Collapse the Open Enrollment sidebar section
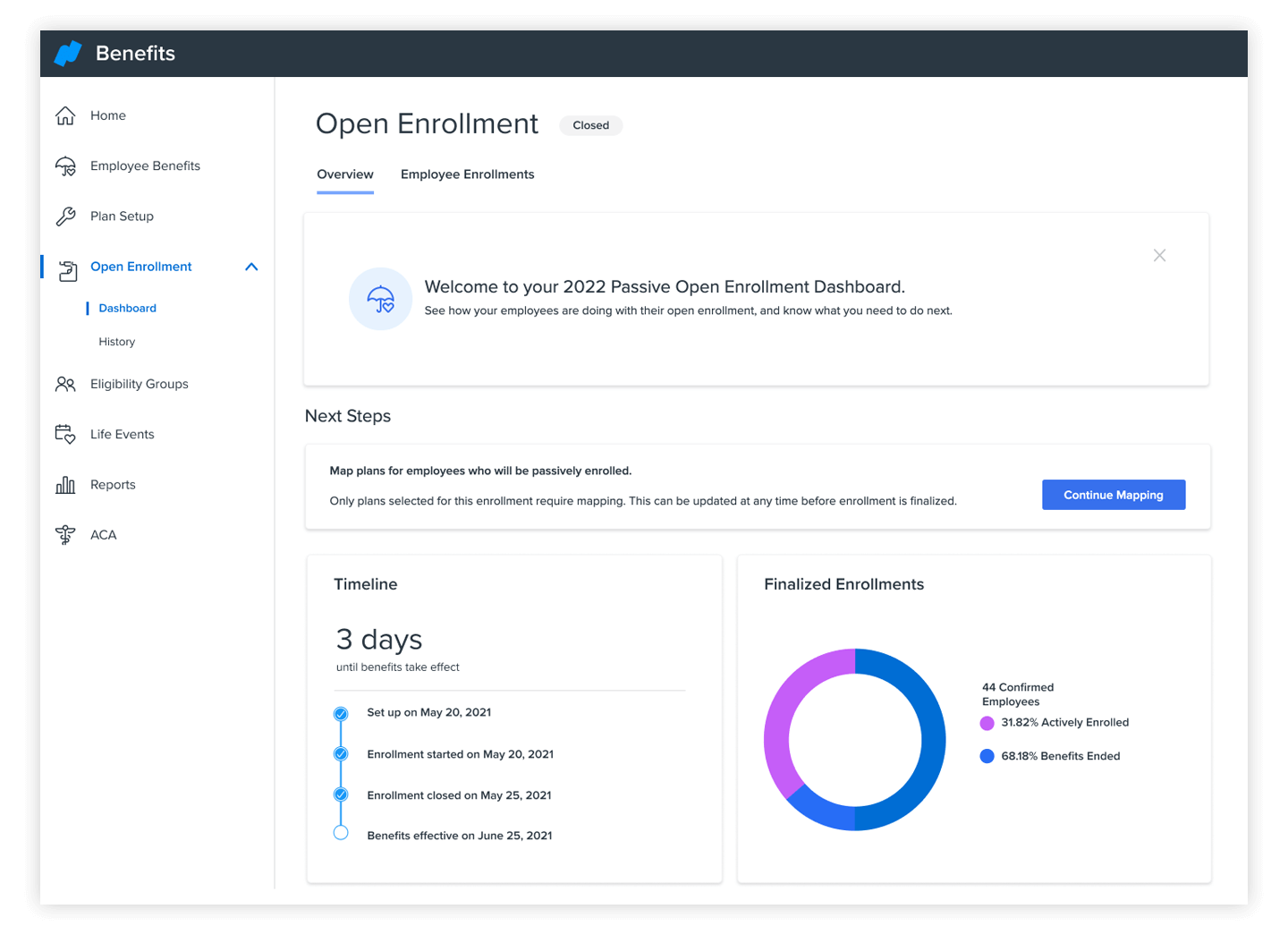 click(x=251, y=267)
